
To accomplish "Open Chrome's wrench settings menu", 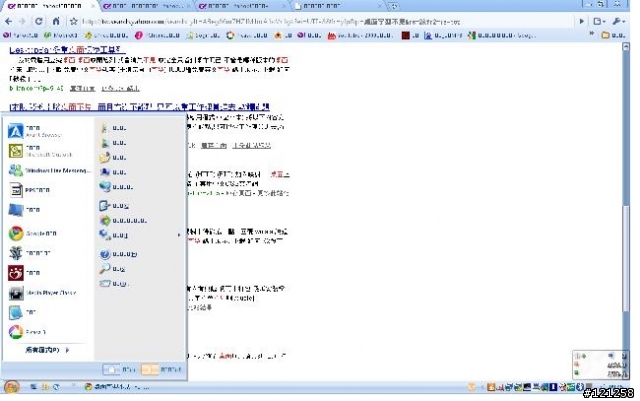I will point(619,22).
